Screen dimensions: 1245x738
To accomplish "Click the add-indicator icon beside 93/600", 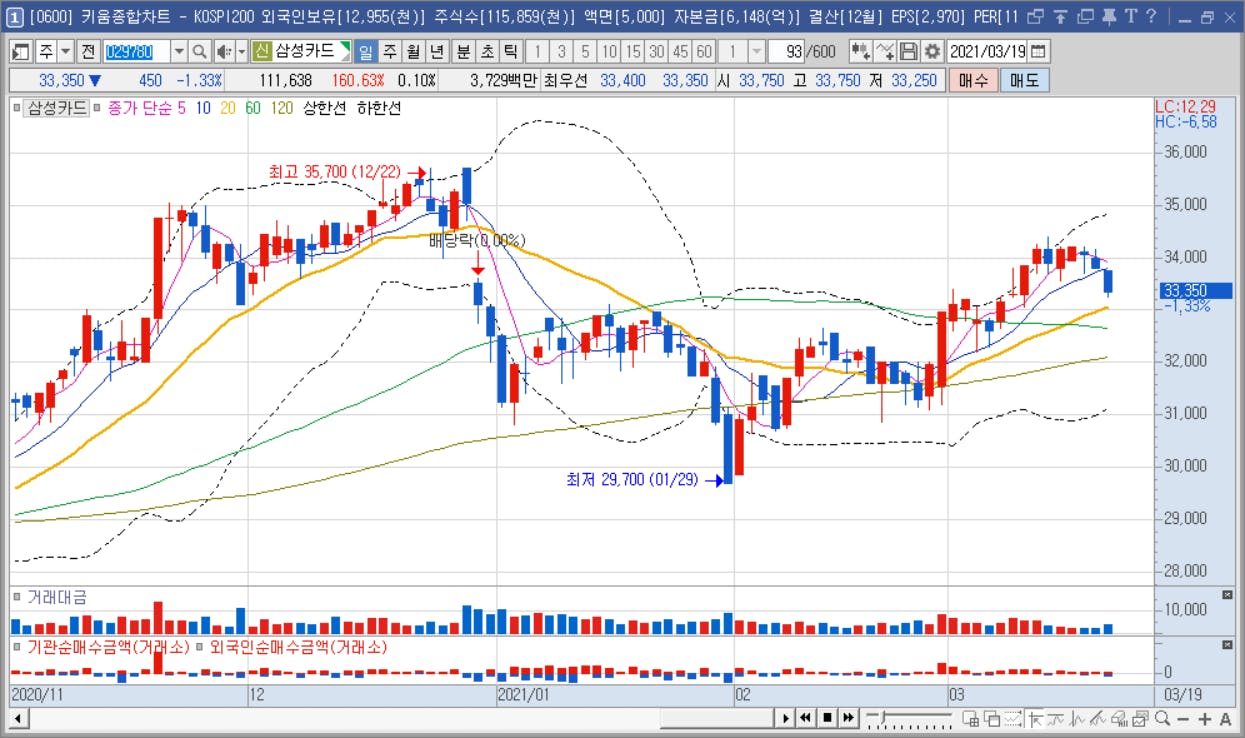I will click(x=859, y=52).
